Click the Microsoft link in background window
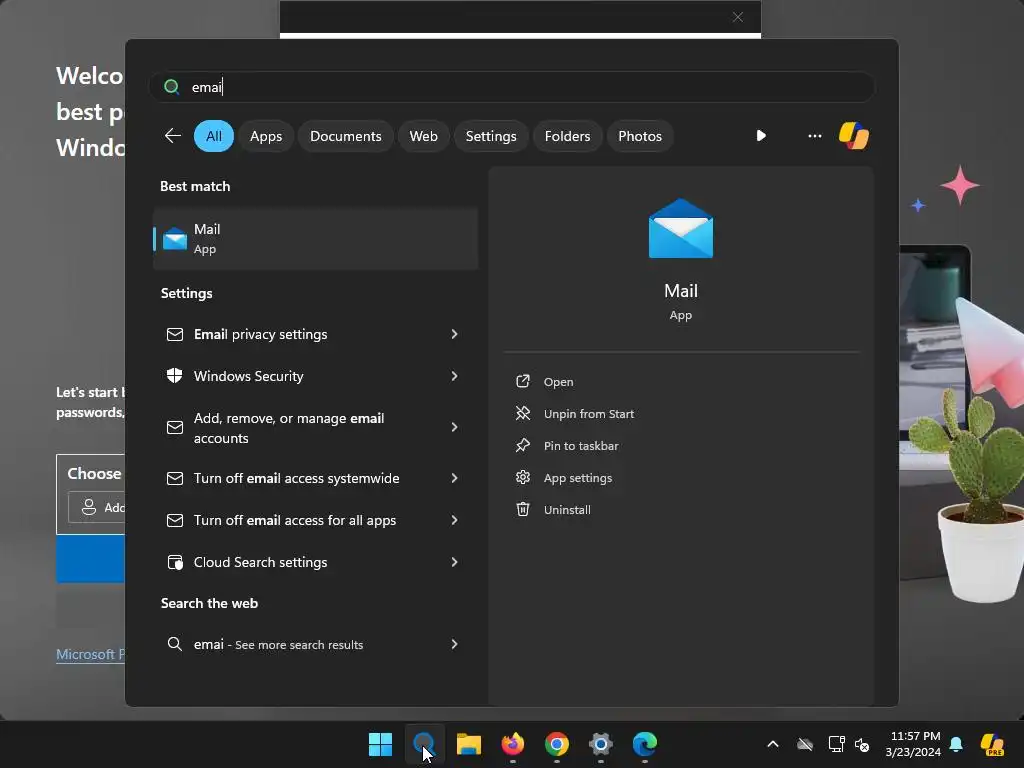Viewport: 1024px width, 768px height. coord(90,654)
